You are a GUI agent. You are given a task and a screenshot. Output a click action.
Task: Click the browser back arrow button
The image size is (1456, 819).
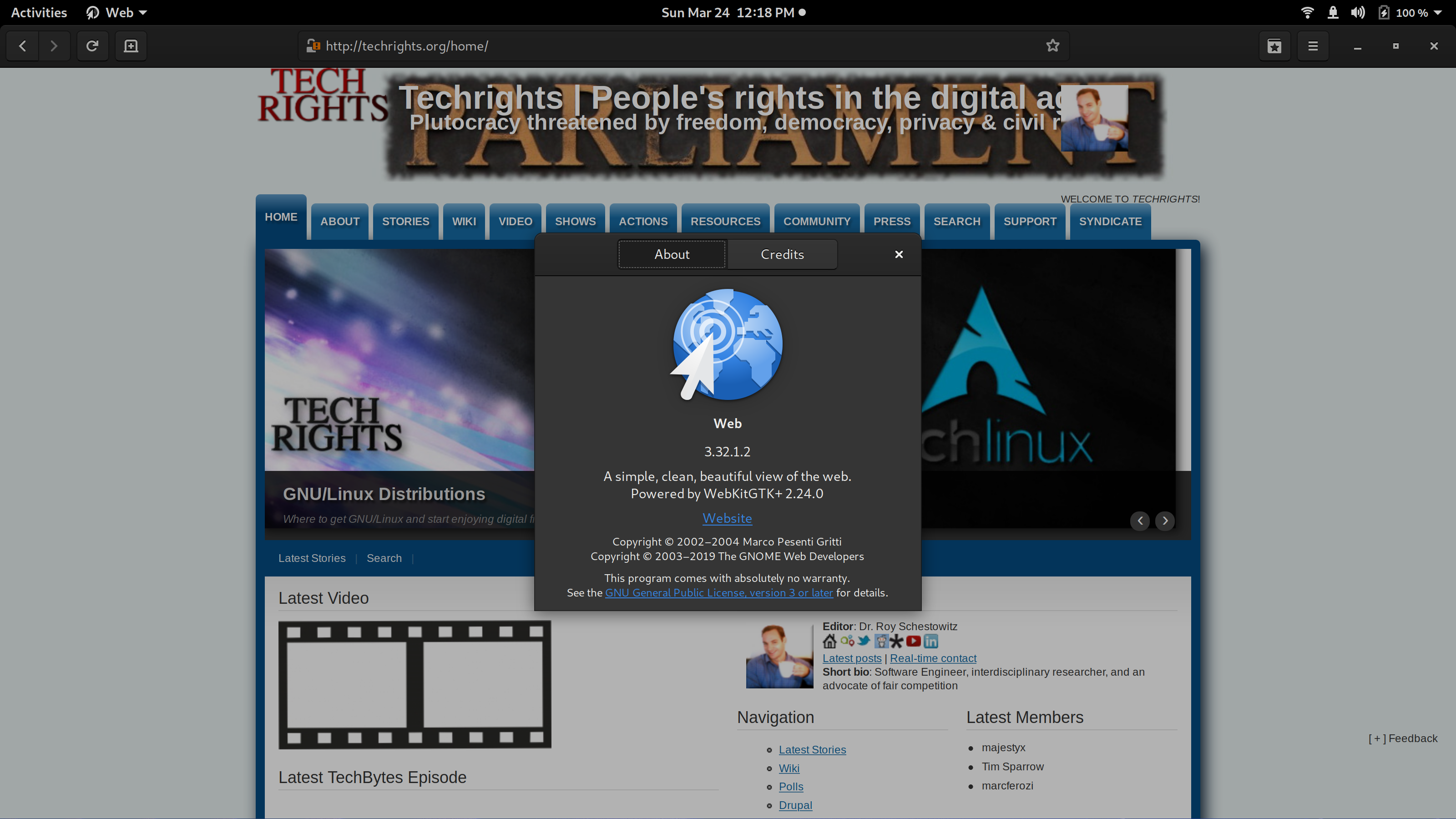(23, 46)
